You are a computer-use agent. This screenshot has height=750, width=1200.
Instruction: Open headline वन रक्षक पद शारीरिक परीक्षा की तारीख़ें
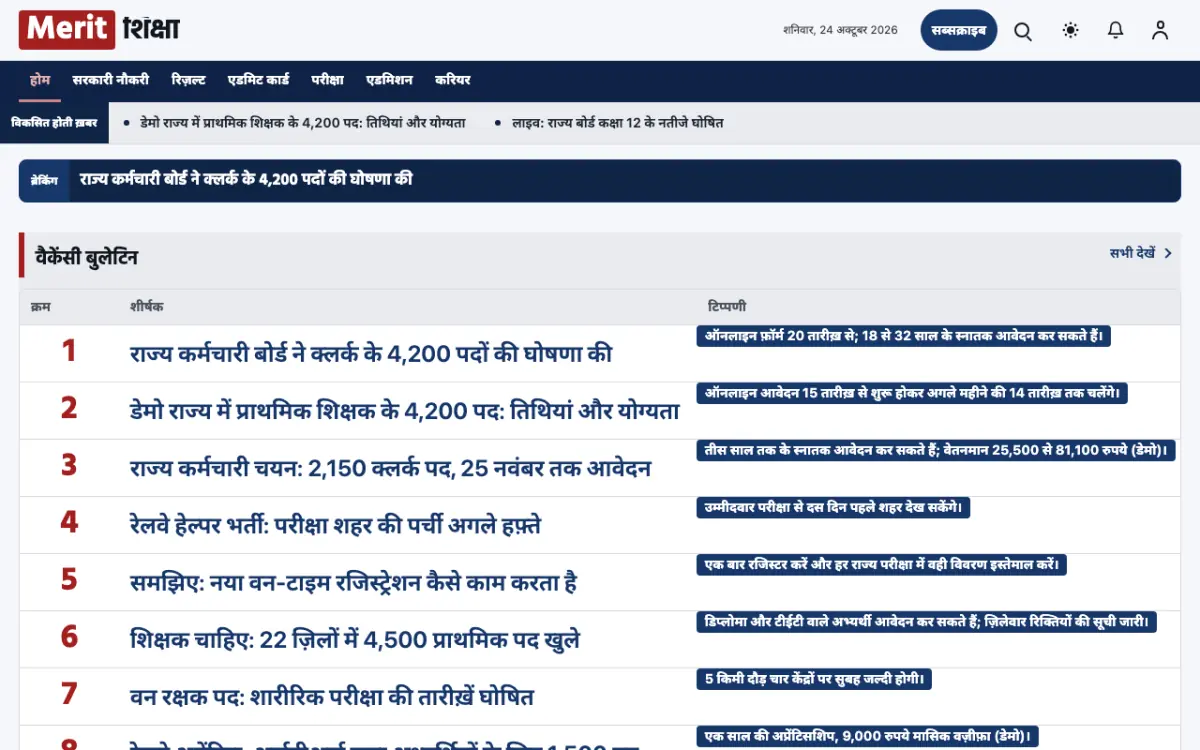tap(332, 696)
